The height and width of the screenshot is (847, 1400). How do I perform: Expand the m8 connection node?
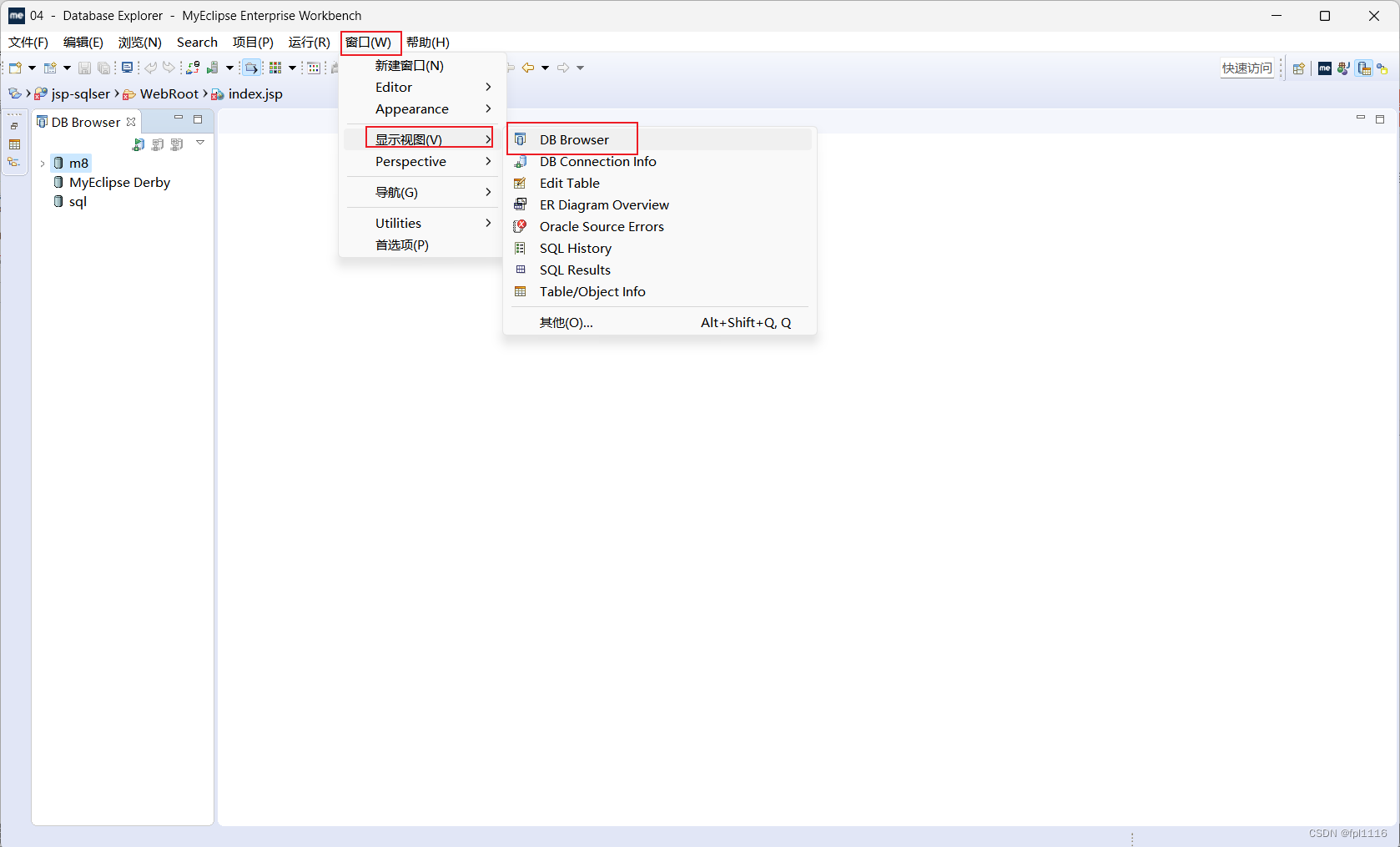pos(43,164)
